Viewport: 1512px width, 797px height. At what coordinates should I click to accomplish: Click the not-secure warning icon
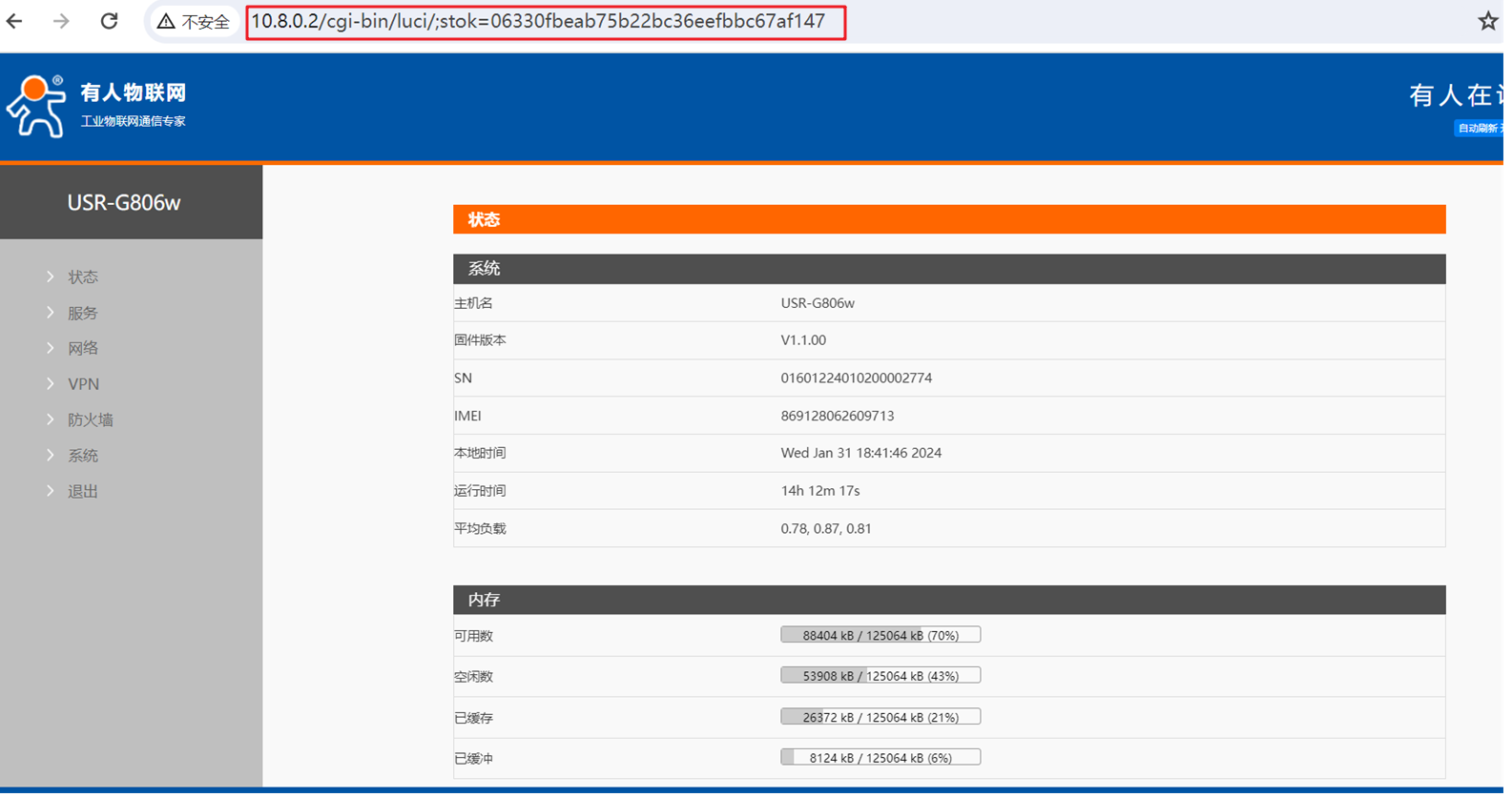[x=167, y=22]
